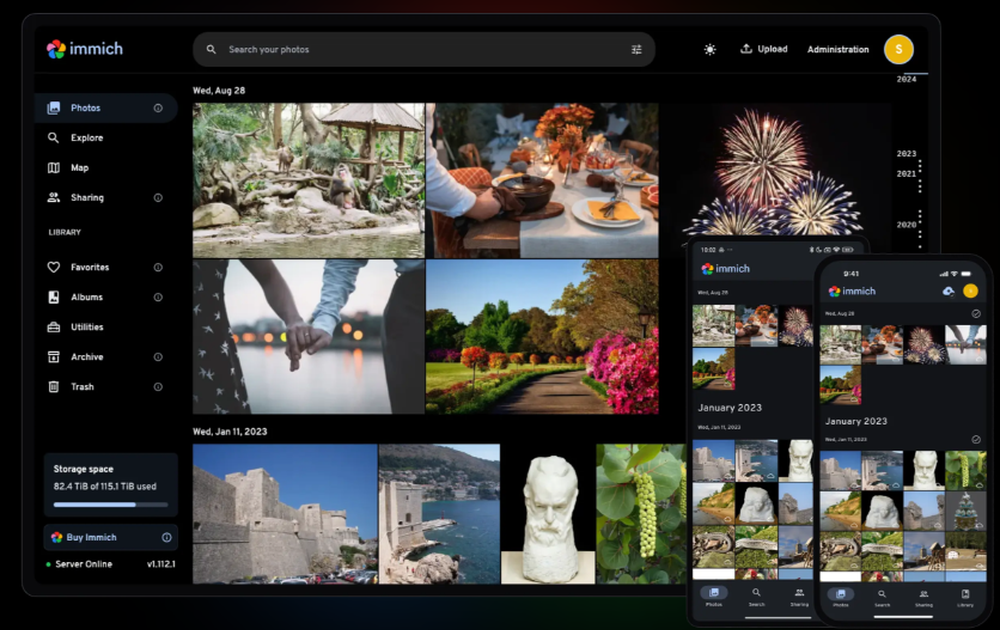1000x630 pixels.
Task: Click the Wed, Aug 28 date header
Action: [219, 91]
